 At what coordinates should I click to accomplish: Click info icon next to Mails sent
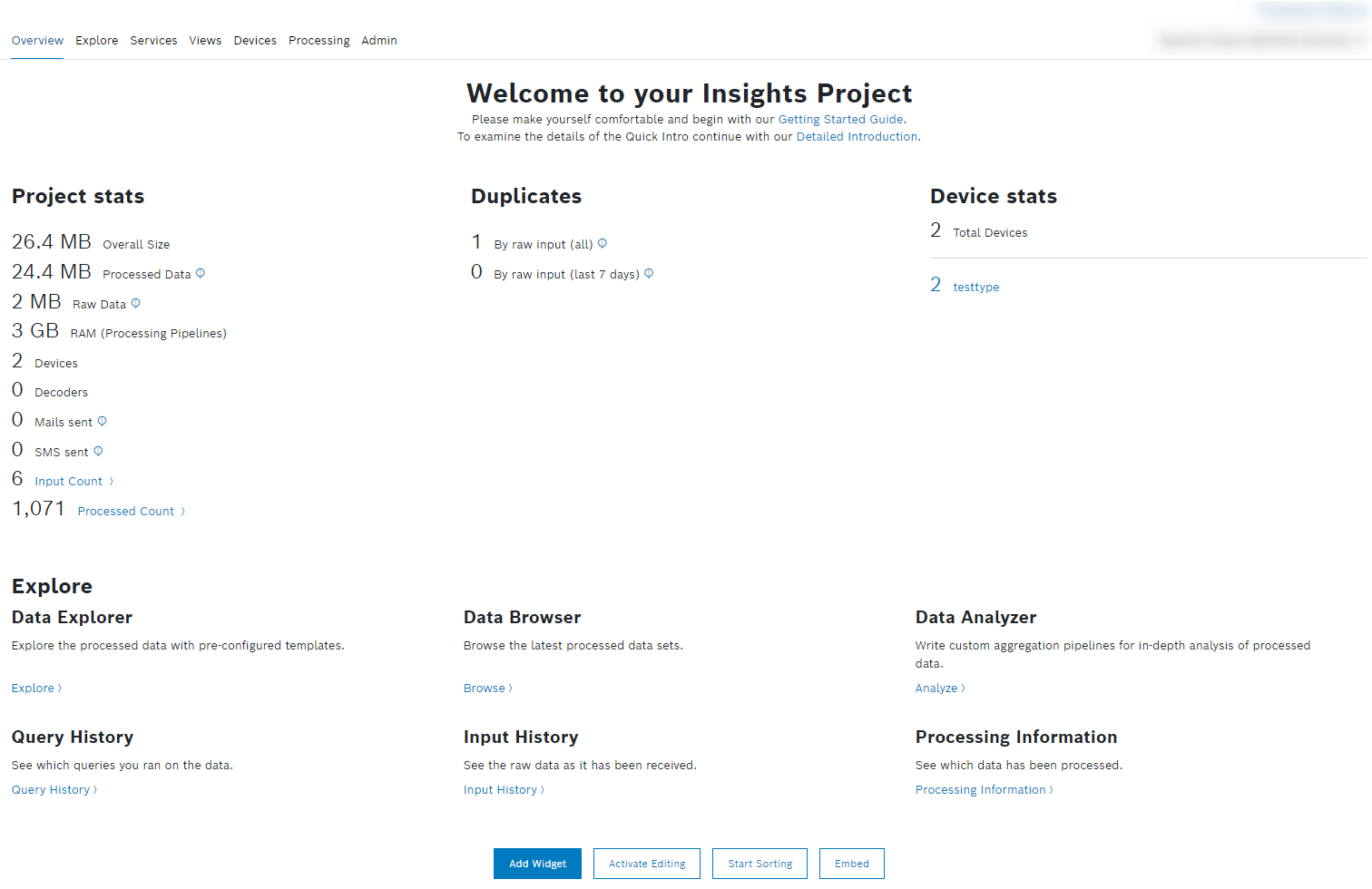point(103,421)
